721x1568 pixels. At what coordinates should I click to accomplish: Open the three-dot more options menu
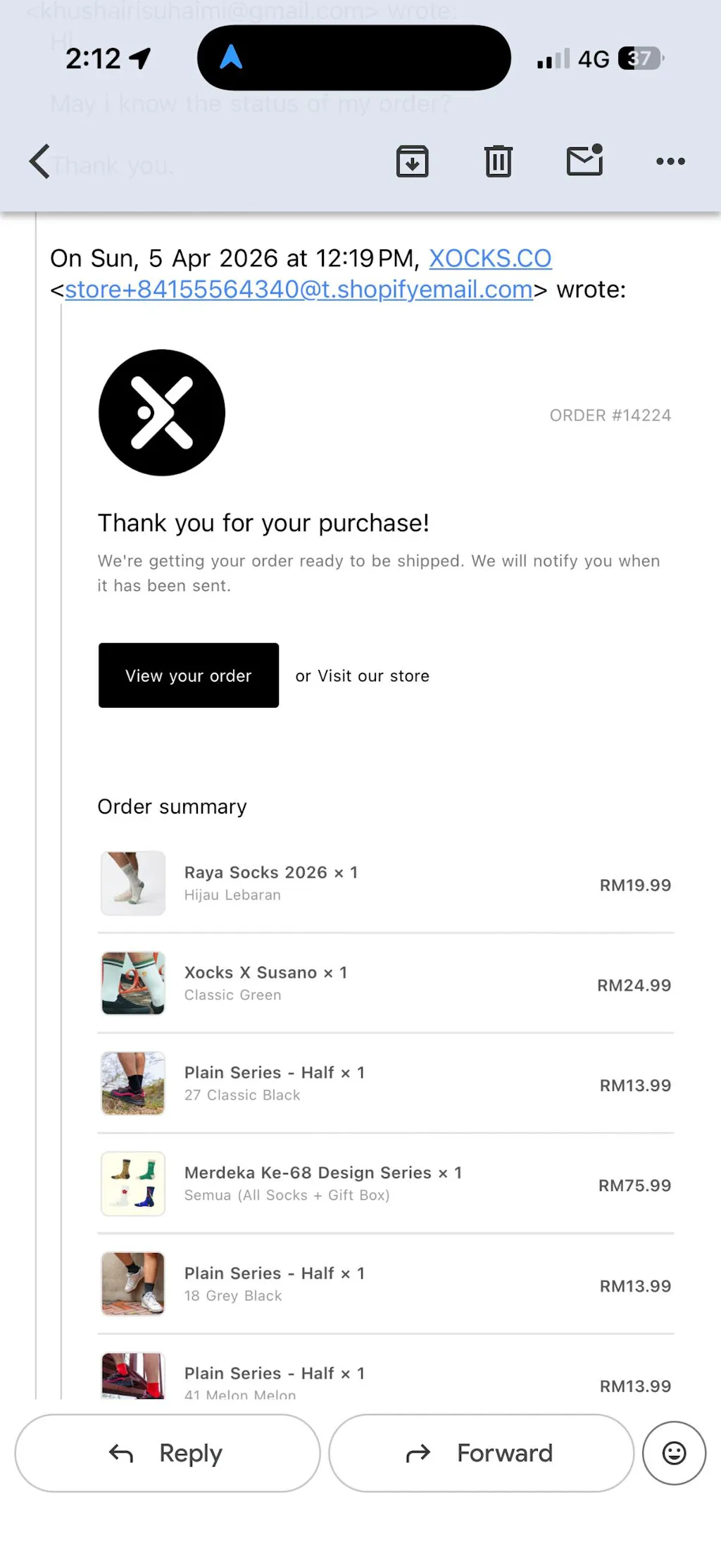point(670,161)
